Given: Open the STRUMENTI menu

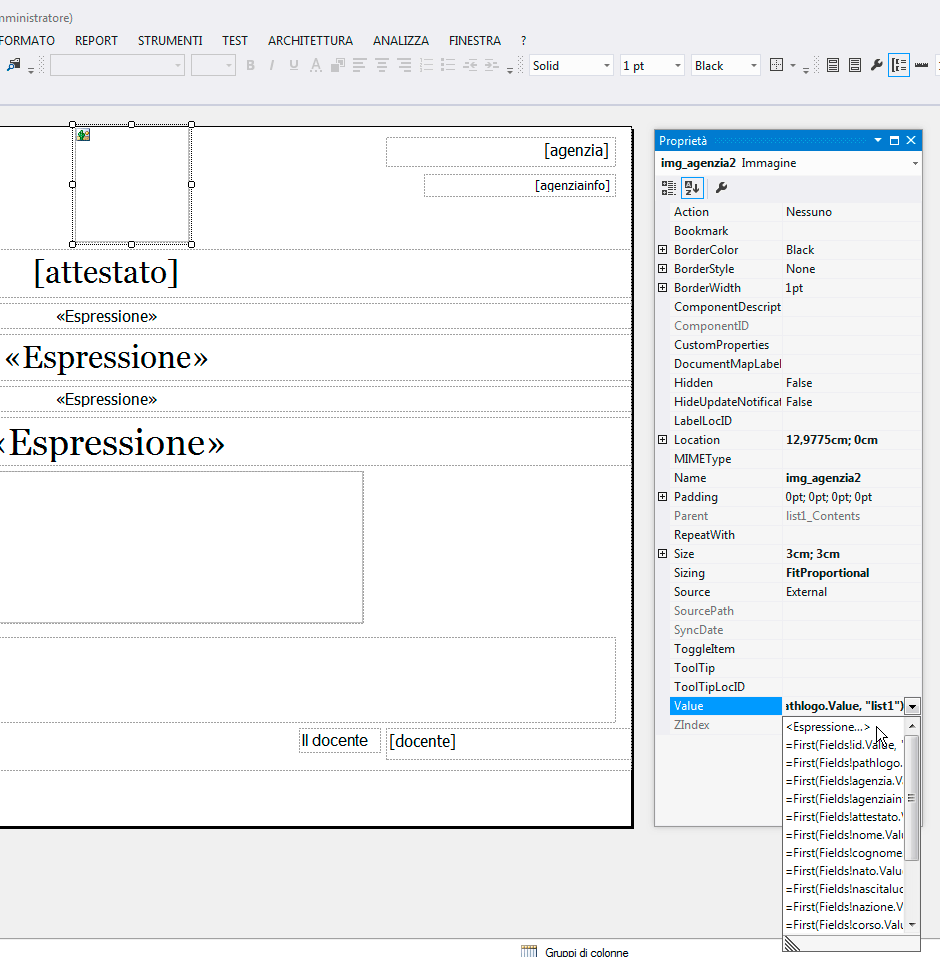Looking at the screenshot, I should pyautogui.click(x=170, y=41).
